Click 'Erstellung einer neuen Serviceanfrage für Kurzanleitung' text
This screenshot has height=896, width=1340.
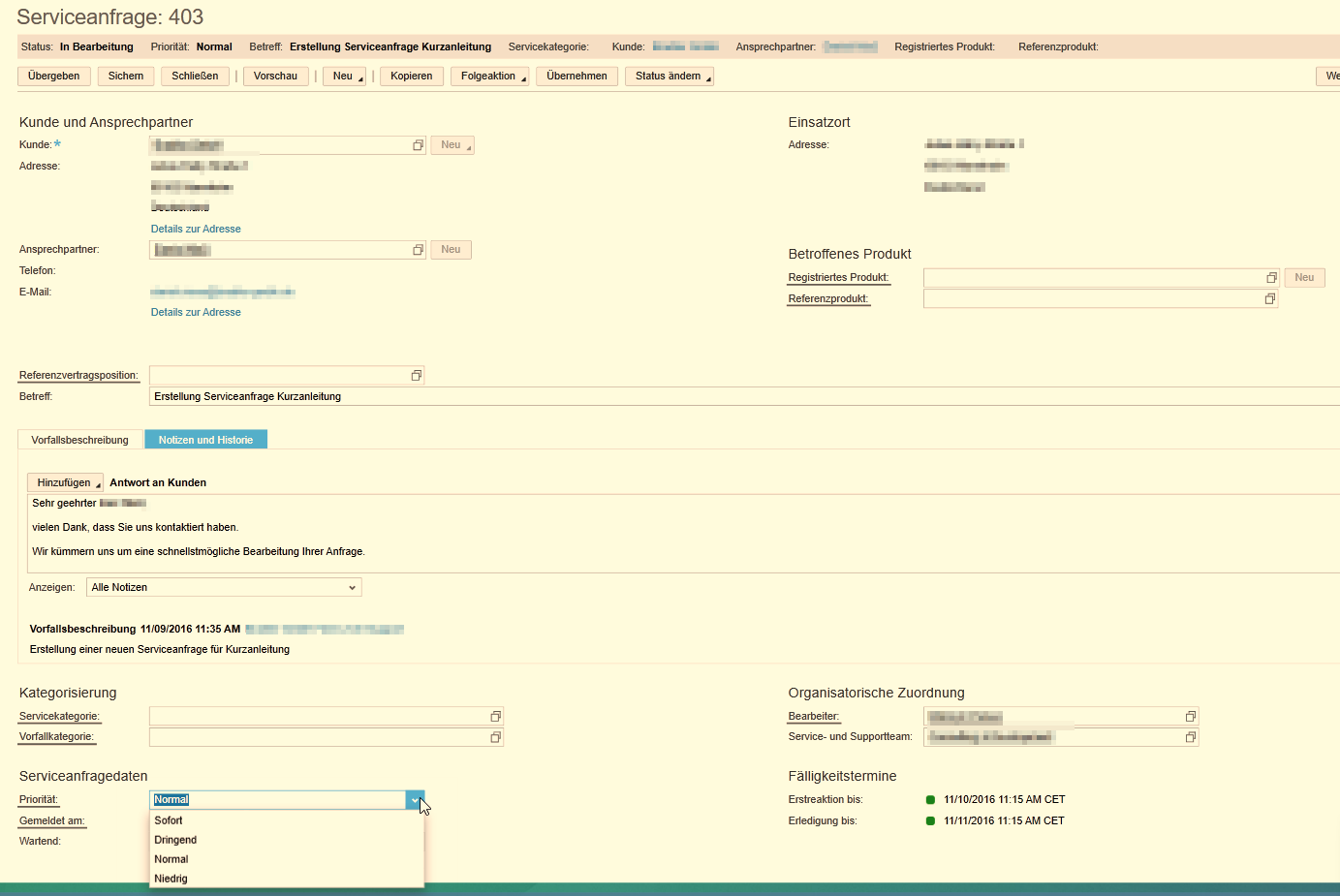pos(160,650)
